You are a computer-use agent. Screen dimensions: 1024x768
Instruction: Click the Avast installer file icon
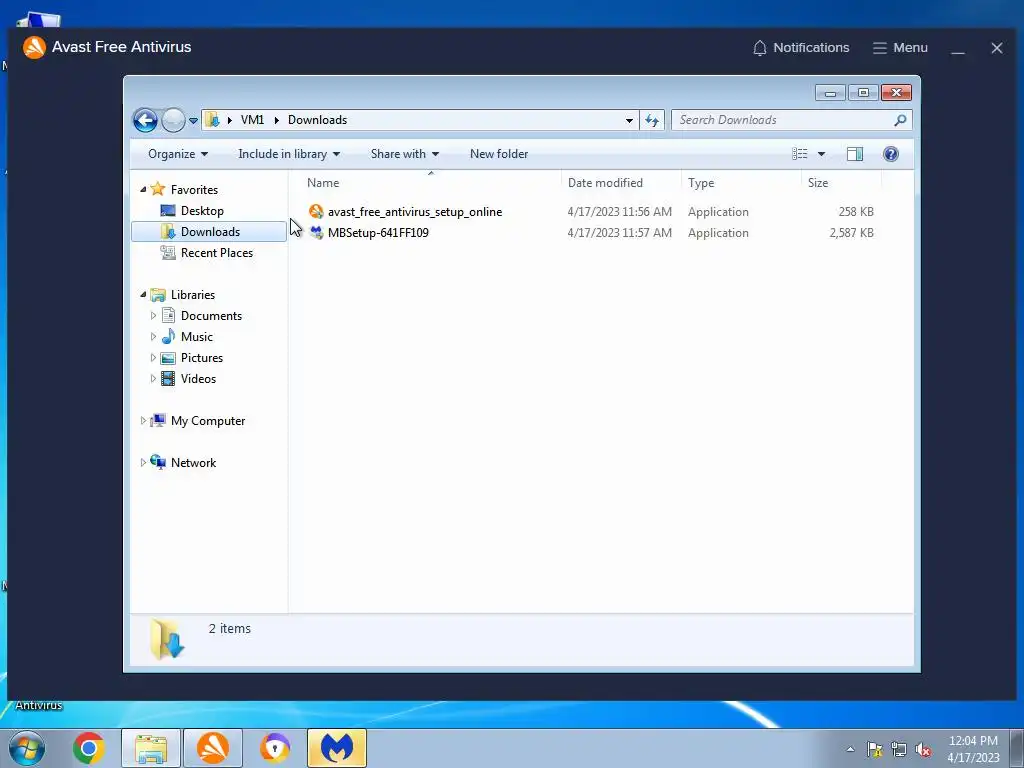tap(316, 212)
